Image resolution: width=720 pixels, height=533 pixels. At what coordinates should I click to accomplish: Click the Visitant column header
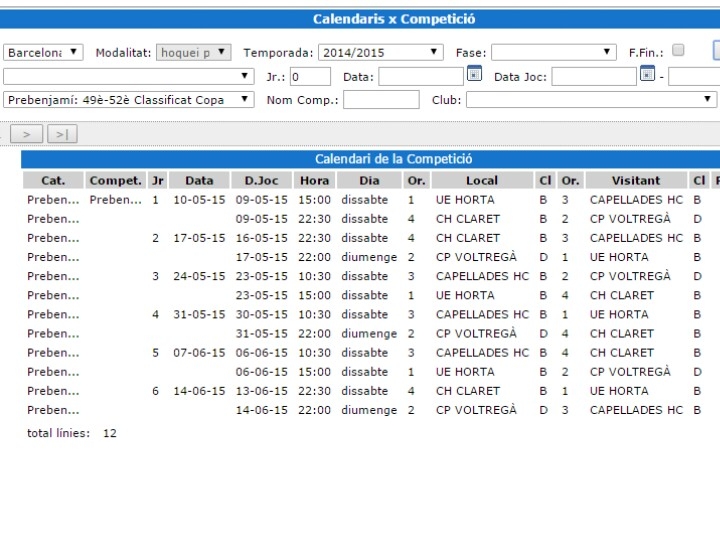(636, 181)
